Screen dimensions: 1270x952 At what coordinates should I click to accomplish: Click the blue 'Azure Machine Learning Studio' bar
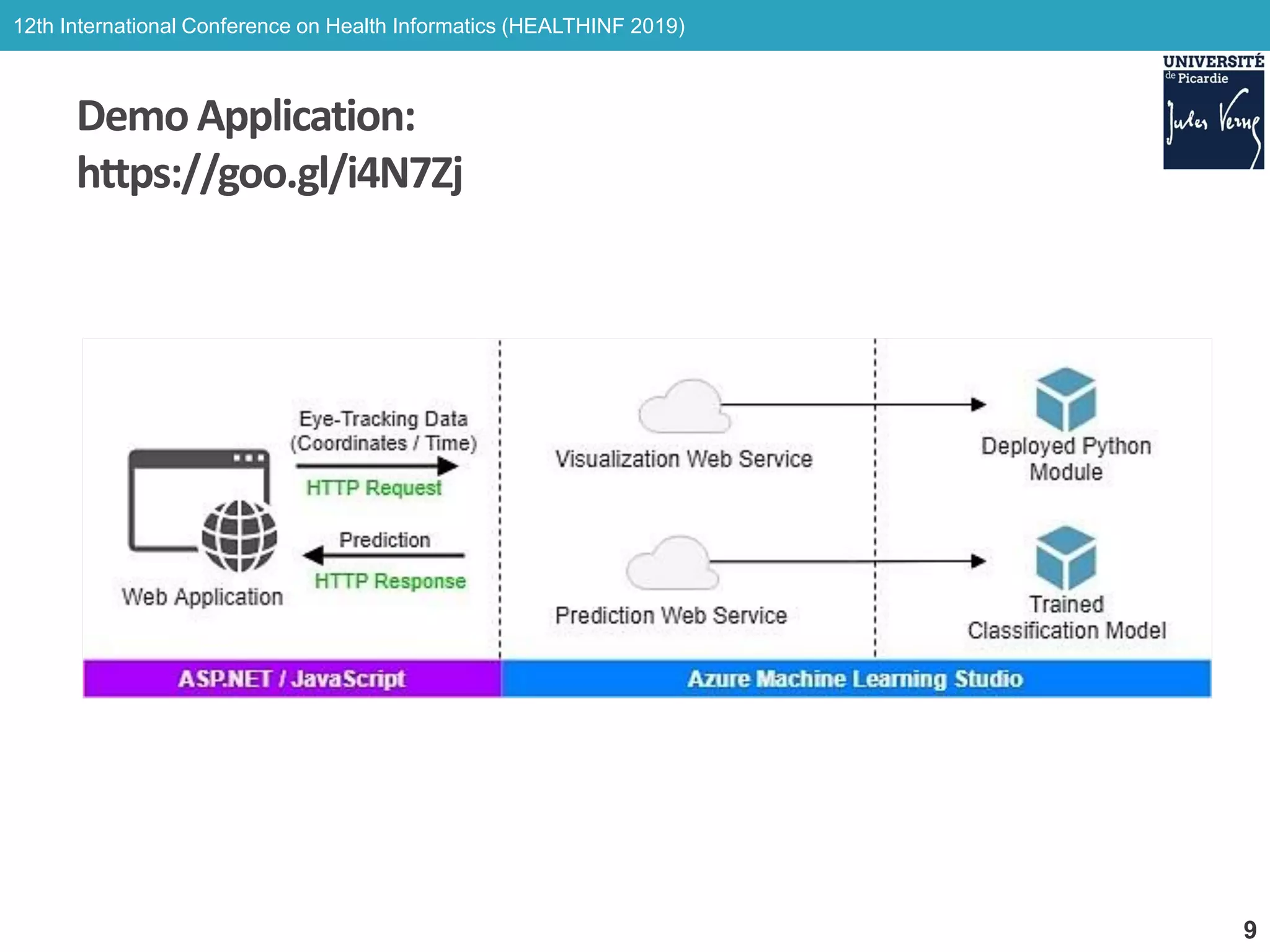[856, 679]
